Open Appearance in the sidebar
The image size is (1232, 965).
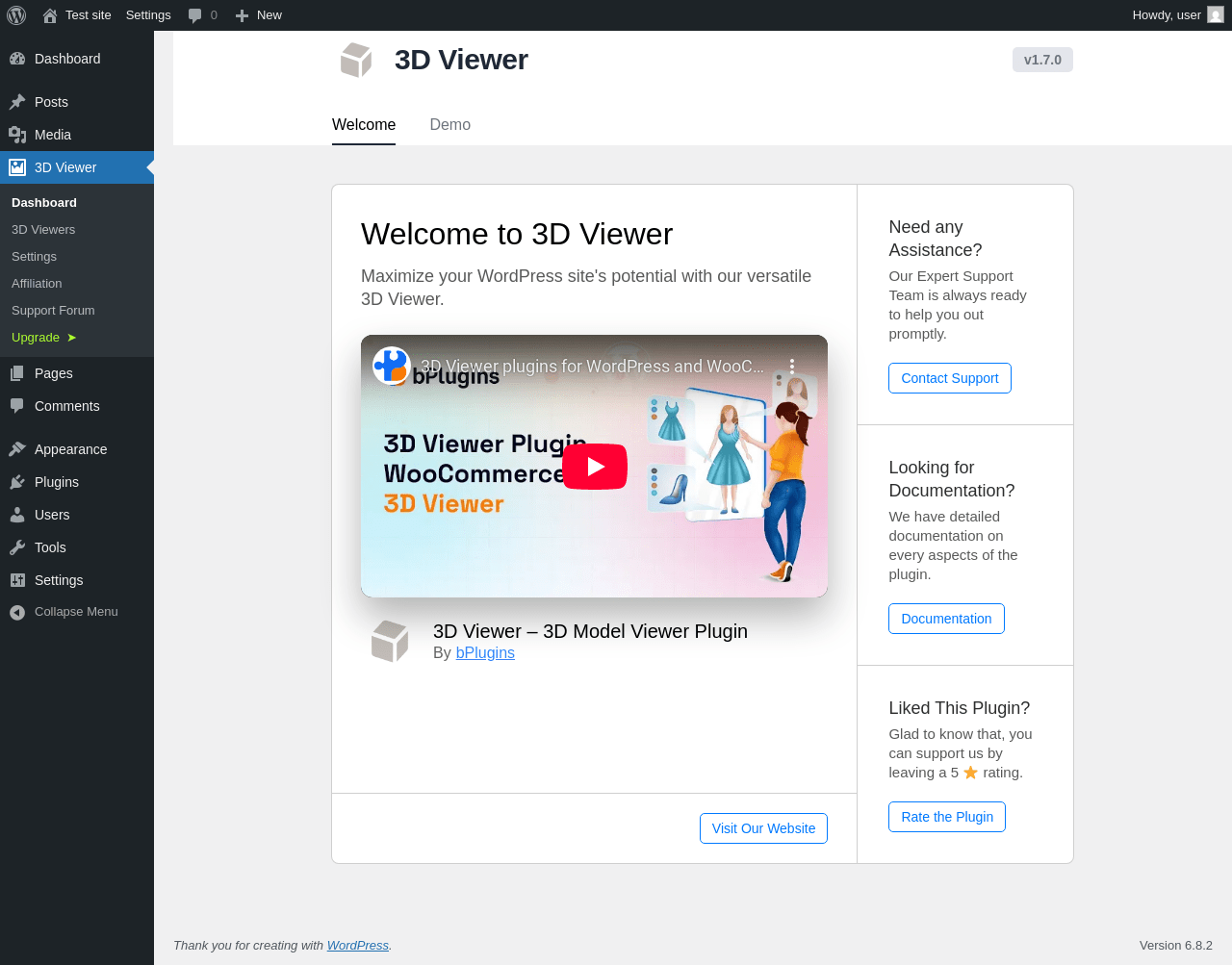point(70,449)
